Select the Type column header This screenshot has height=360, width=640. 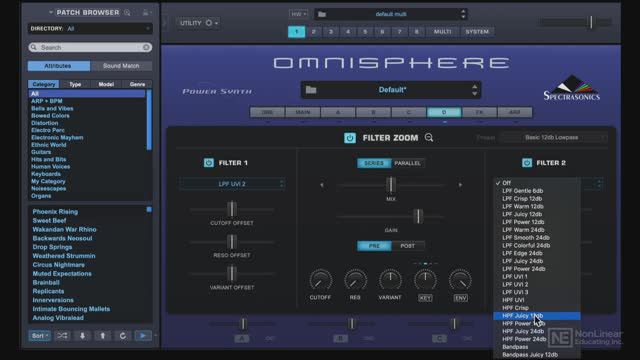(x=75, y=84)
